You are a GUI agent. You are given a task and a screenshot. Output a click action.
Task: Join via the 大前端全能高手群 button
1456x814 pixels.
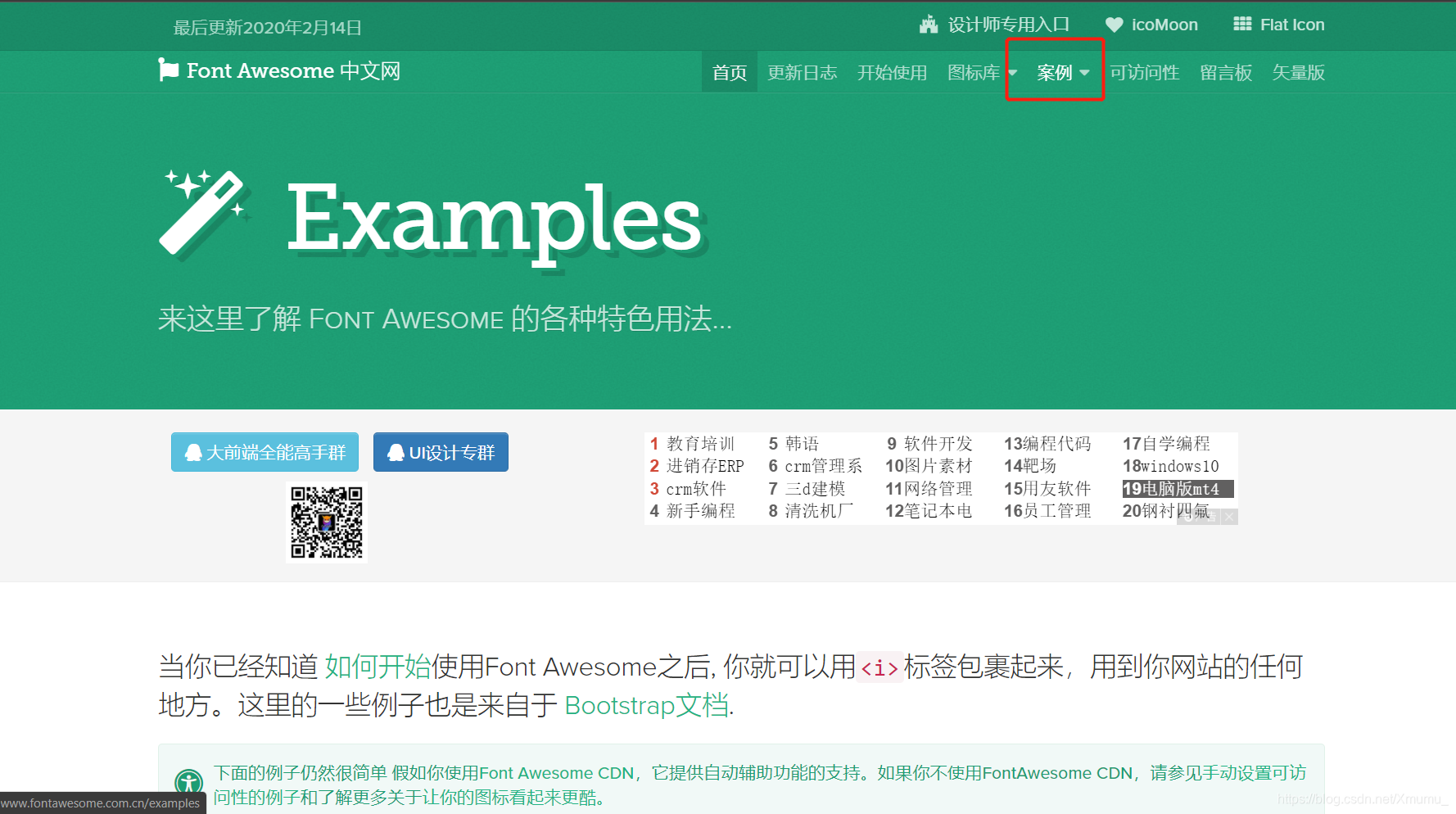[x=265, y=452]
